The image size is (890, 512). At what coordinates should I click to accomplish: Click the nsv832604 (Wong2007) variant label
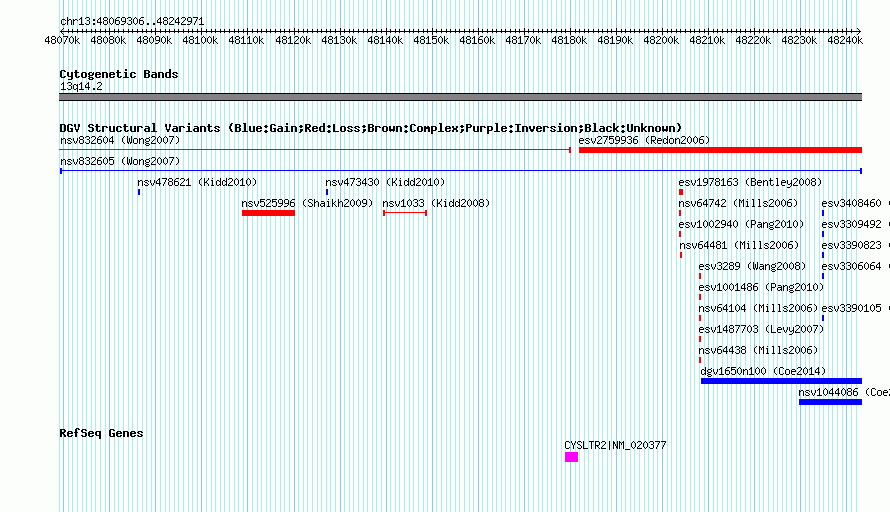(x=120, y=140)
